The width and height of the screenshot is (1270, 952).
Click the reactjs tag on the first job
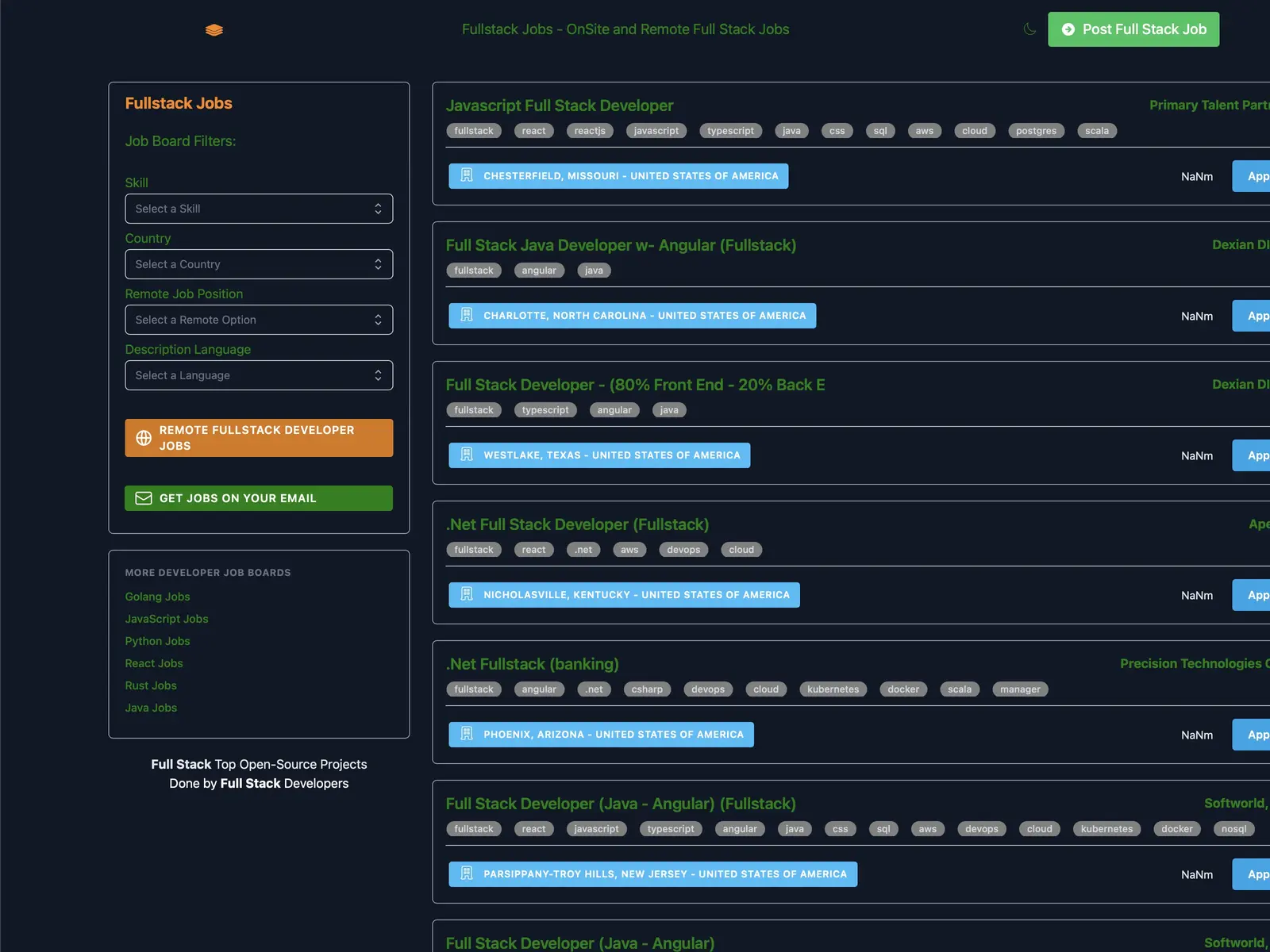point(590,131)
